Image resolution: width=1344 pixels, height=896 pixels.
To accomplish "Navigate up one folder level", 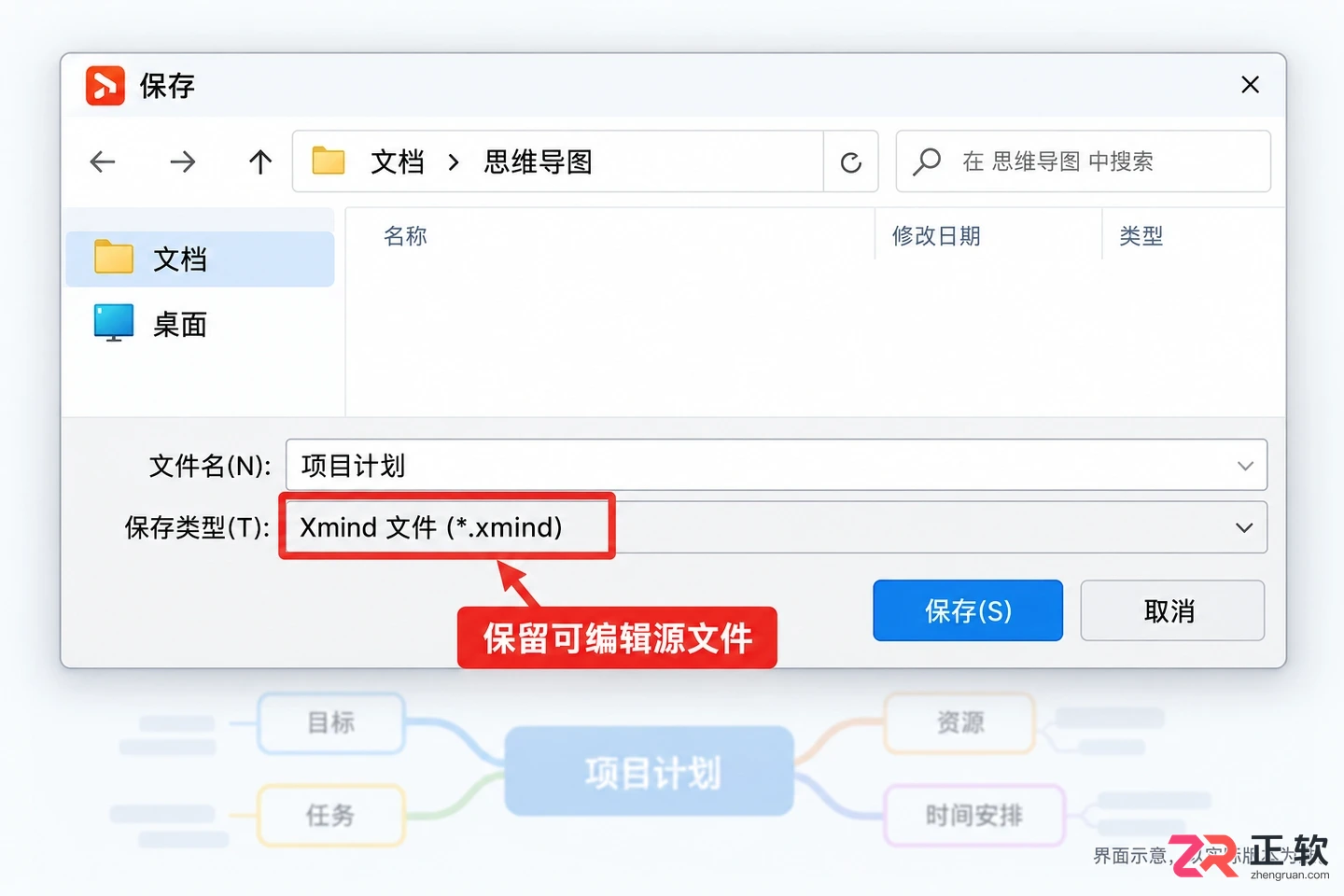I will pyautogui.click(x=260, y=161).
